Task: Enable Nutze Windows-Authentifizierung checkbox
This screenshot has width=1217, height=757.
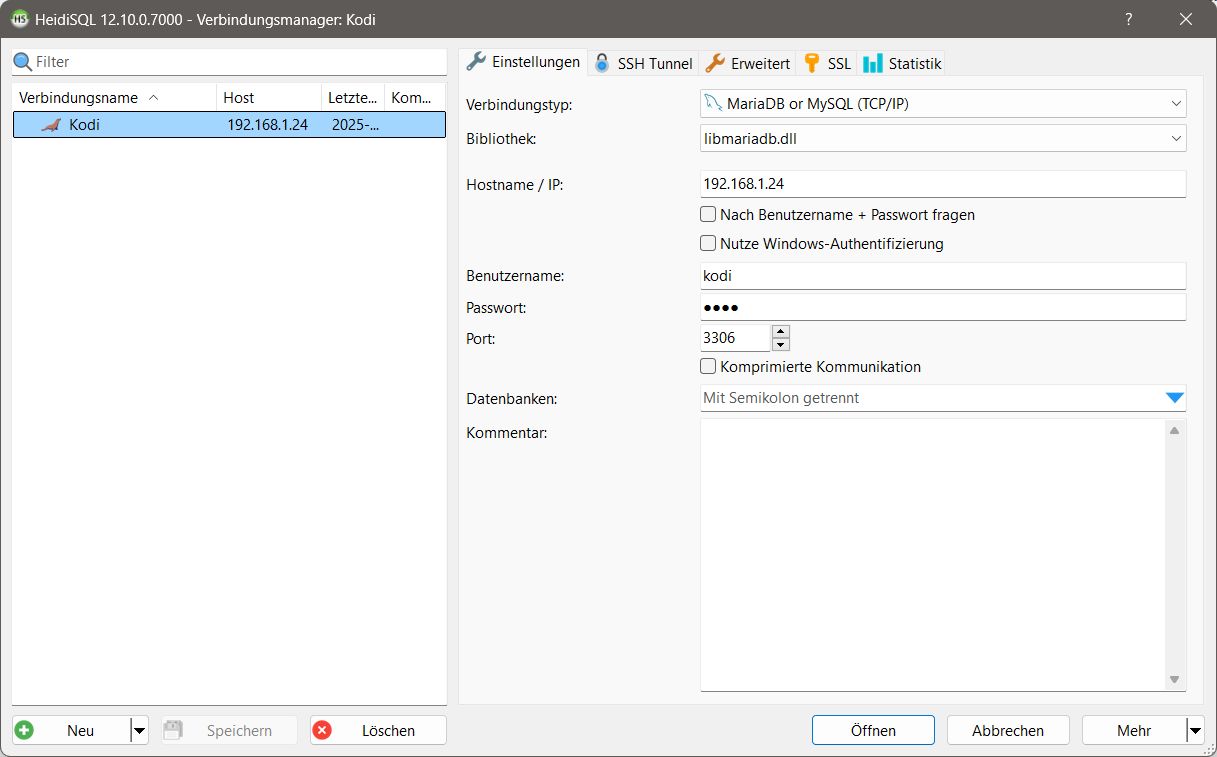Action: (708, 243)
